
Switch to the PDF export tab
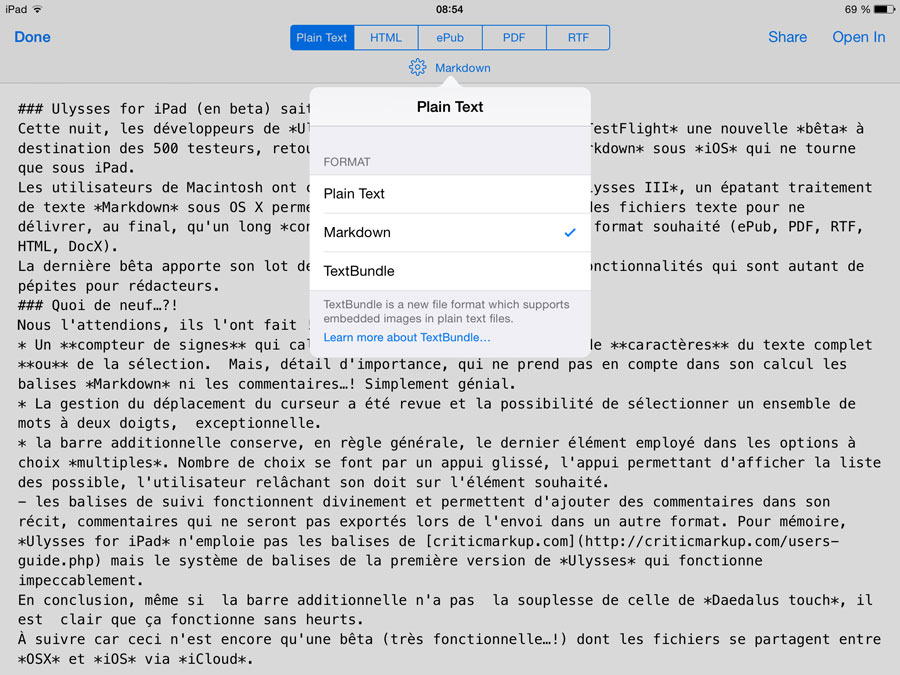click(514, 38)
